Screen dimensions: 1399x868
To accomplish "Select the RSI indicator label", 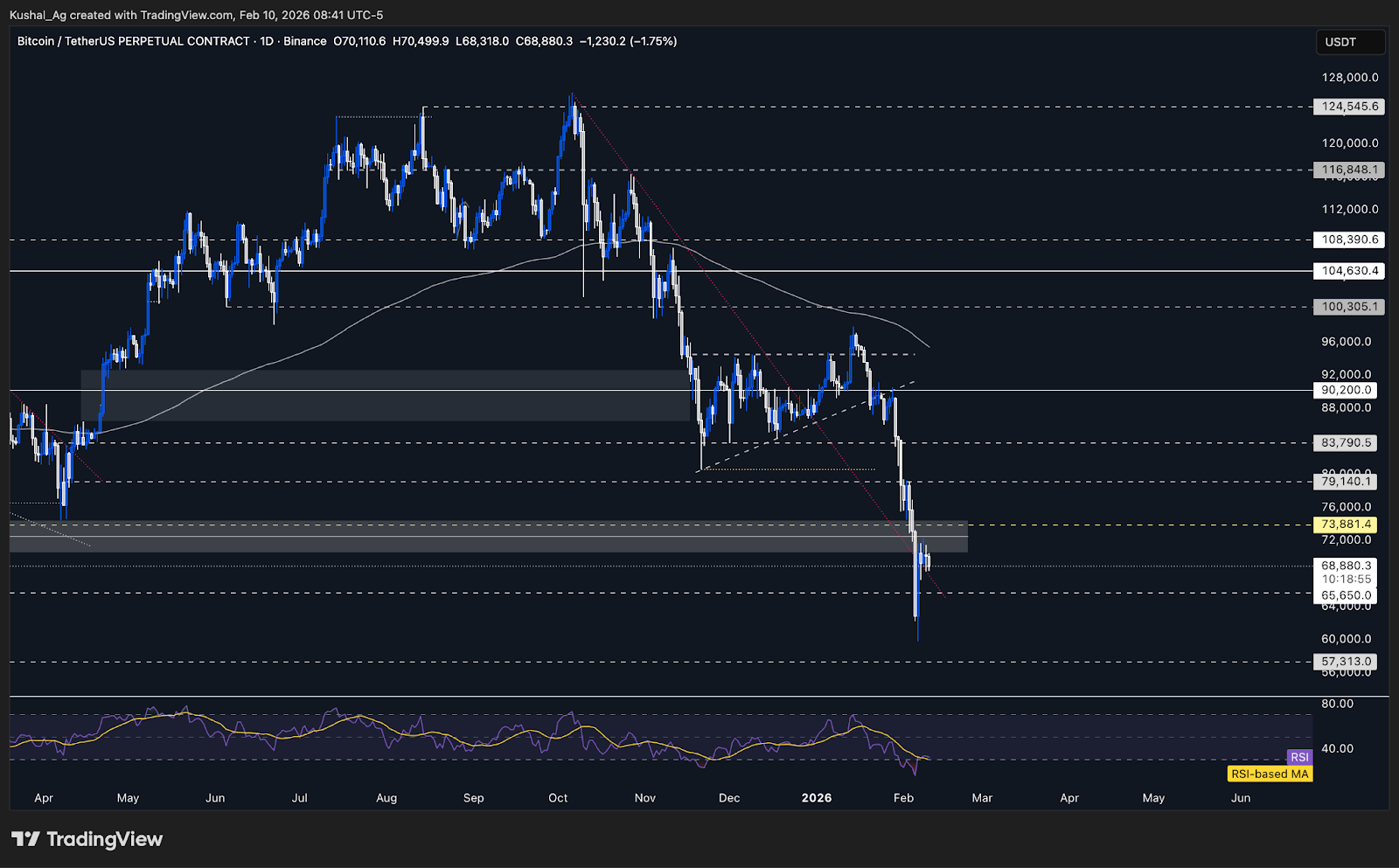I will pos(1298,758).
